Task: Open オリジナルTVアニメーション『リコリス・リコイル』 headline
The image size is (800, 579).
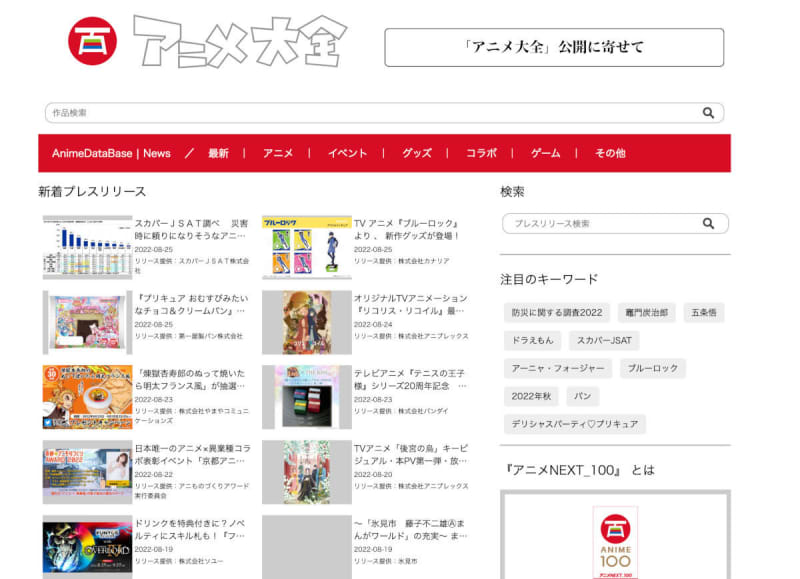Action: click(411, 305)
